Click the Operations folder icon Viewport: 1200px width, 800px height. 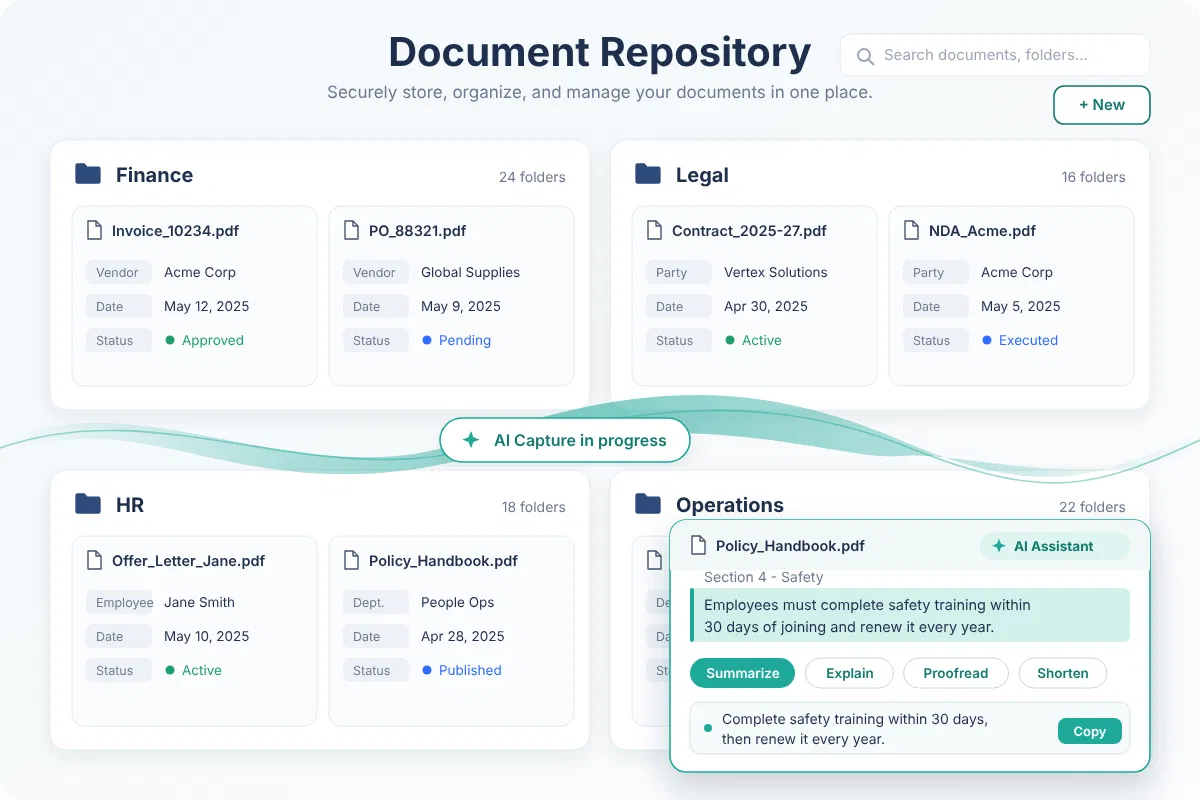click(x=648, y=504)
